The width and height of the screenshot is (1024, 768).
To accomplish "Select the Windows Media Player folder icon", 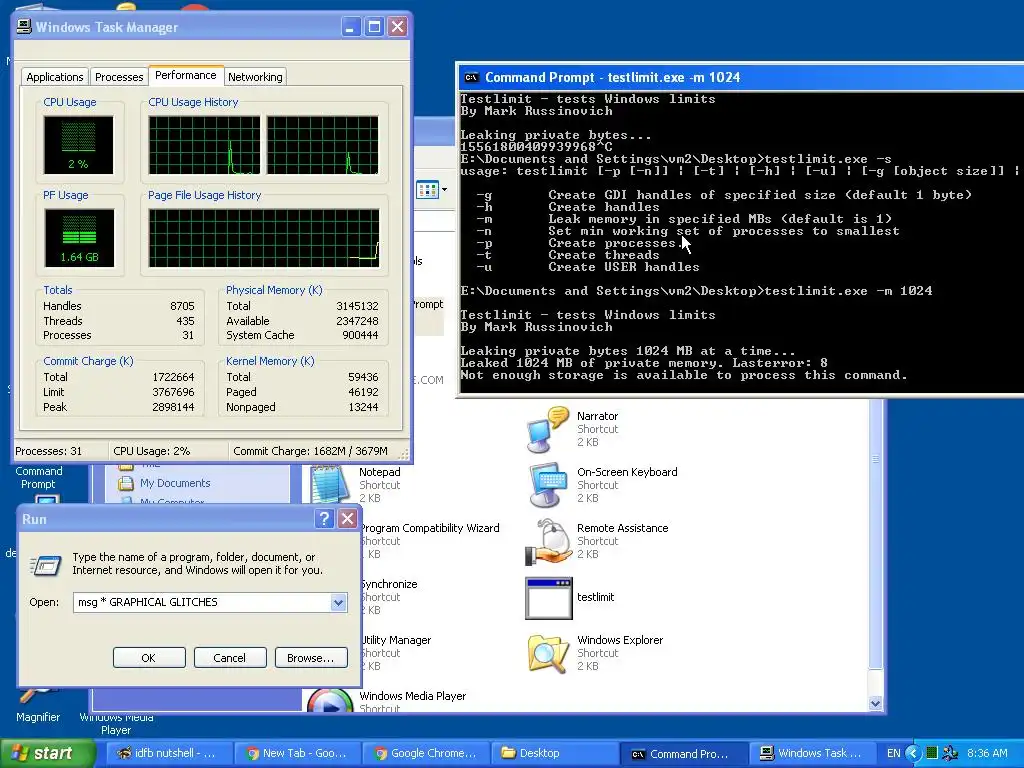I will click(330, 701).
